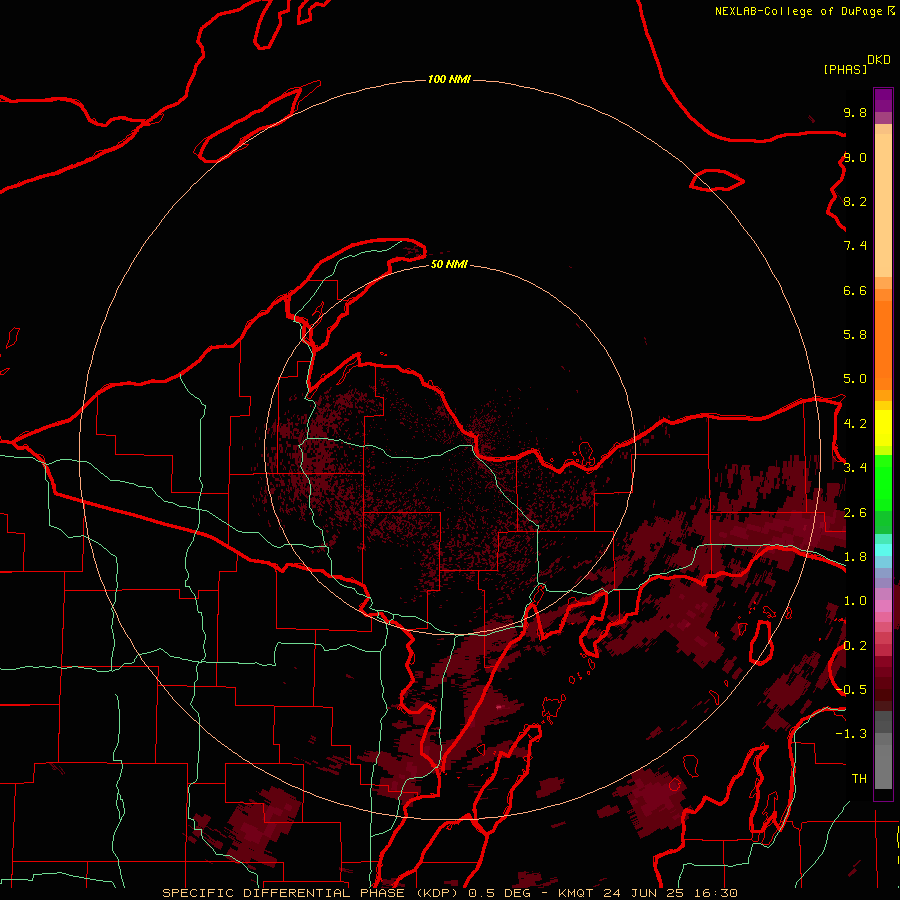Click the 0.5 DEG elevation text in the caption
900x900 pixels.
pyautogui.click(x=499, y=893)
